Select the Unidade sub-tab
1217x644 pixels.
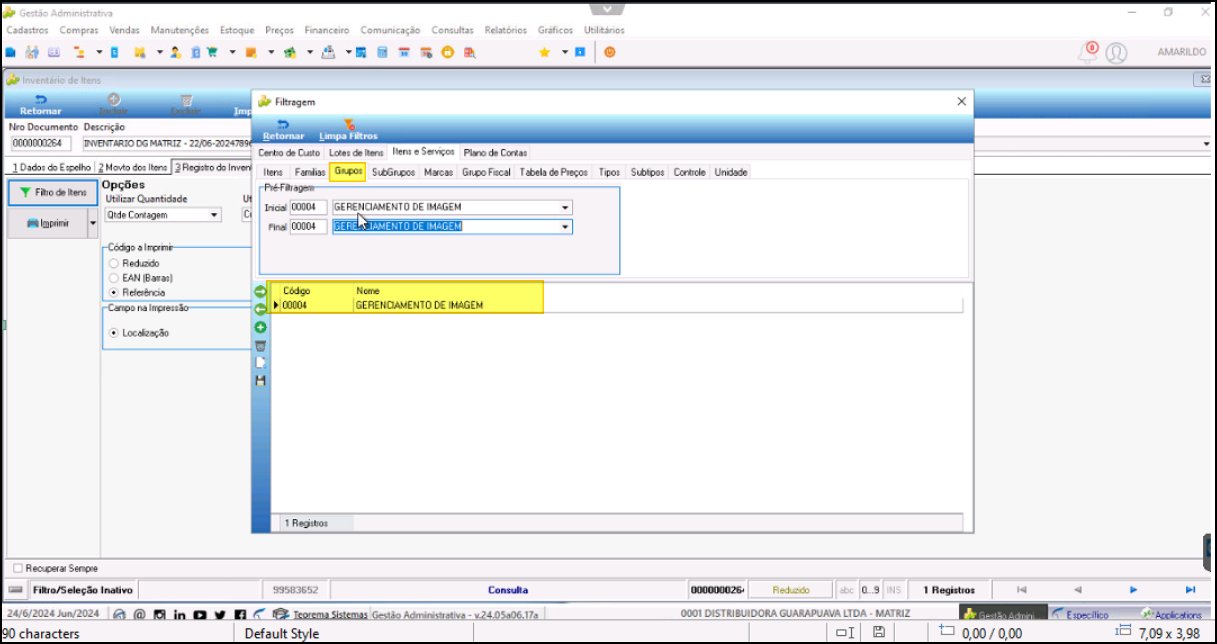click(x=730, y=172)
